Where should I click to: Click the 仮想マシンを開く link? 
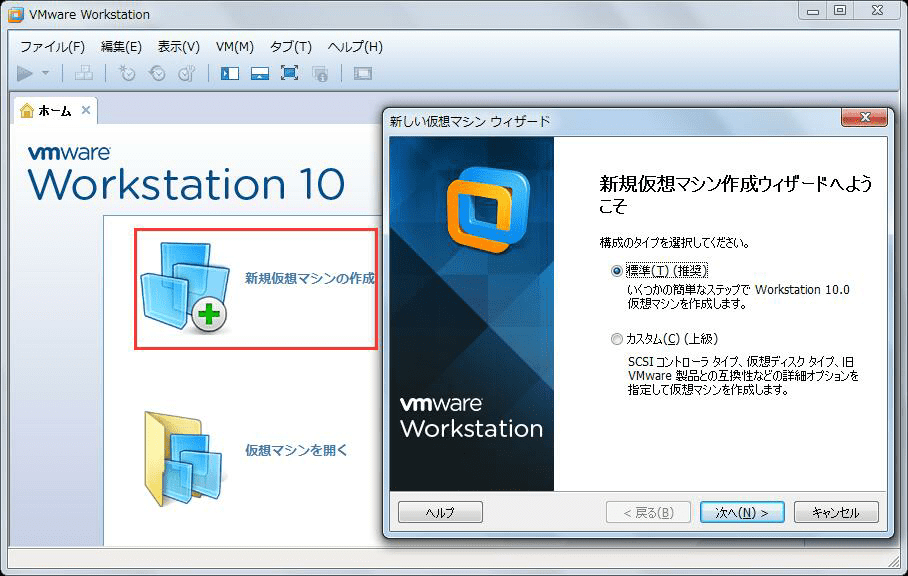point(296,450)
